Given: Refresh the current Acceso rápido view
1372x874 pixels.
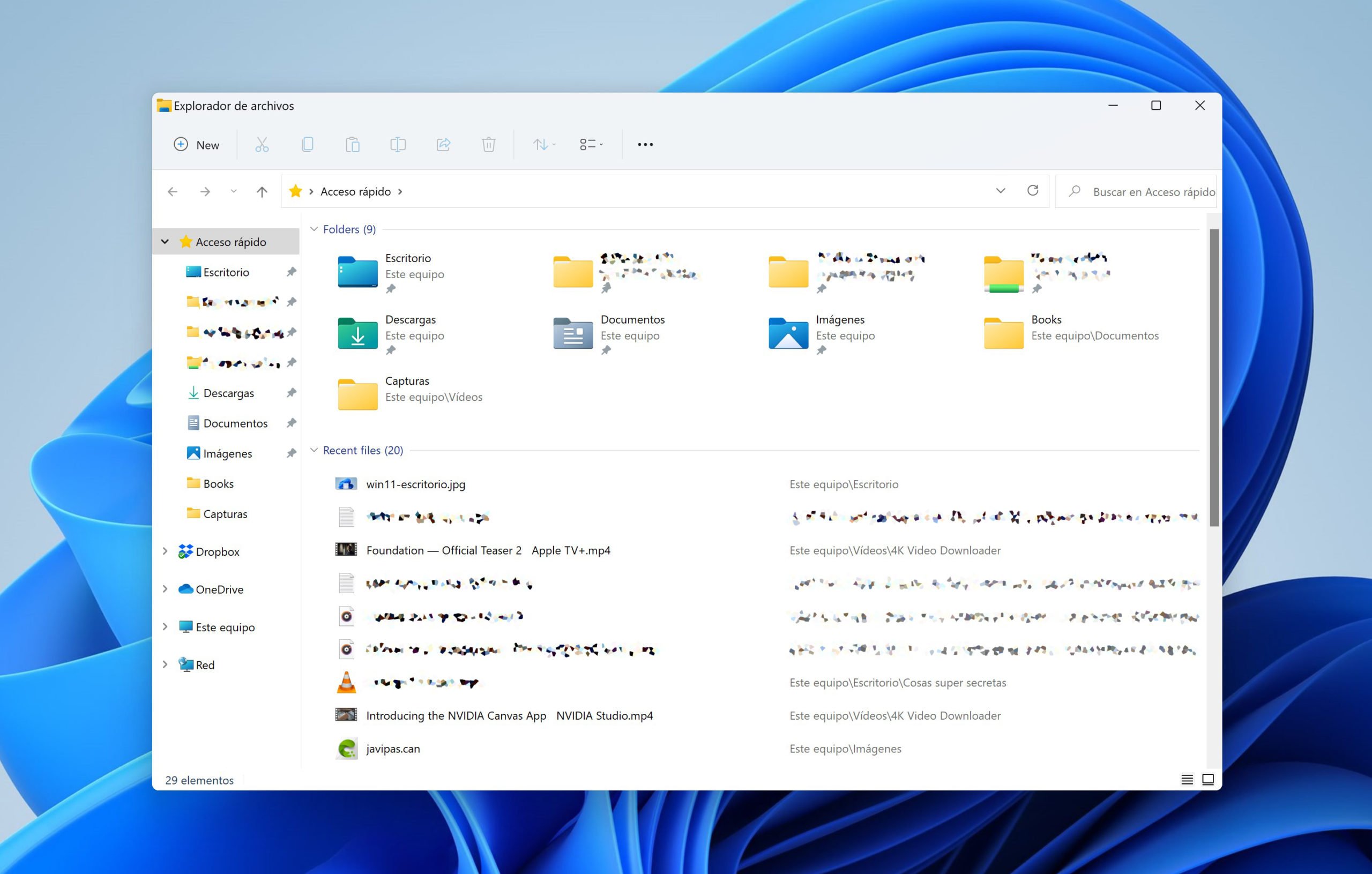Looking at the screenshot, I should [x=1032, y=191].
